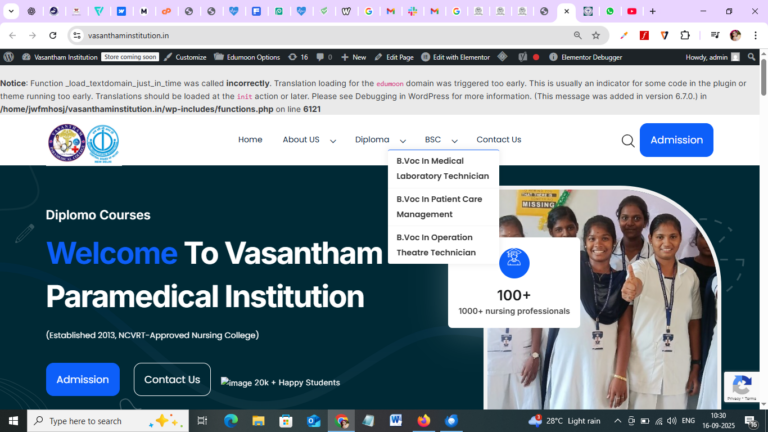
Task: Click New in the admin bar
Action: (x=354, y=57)
